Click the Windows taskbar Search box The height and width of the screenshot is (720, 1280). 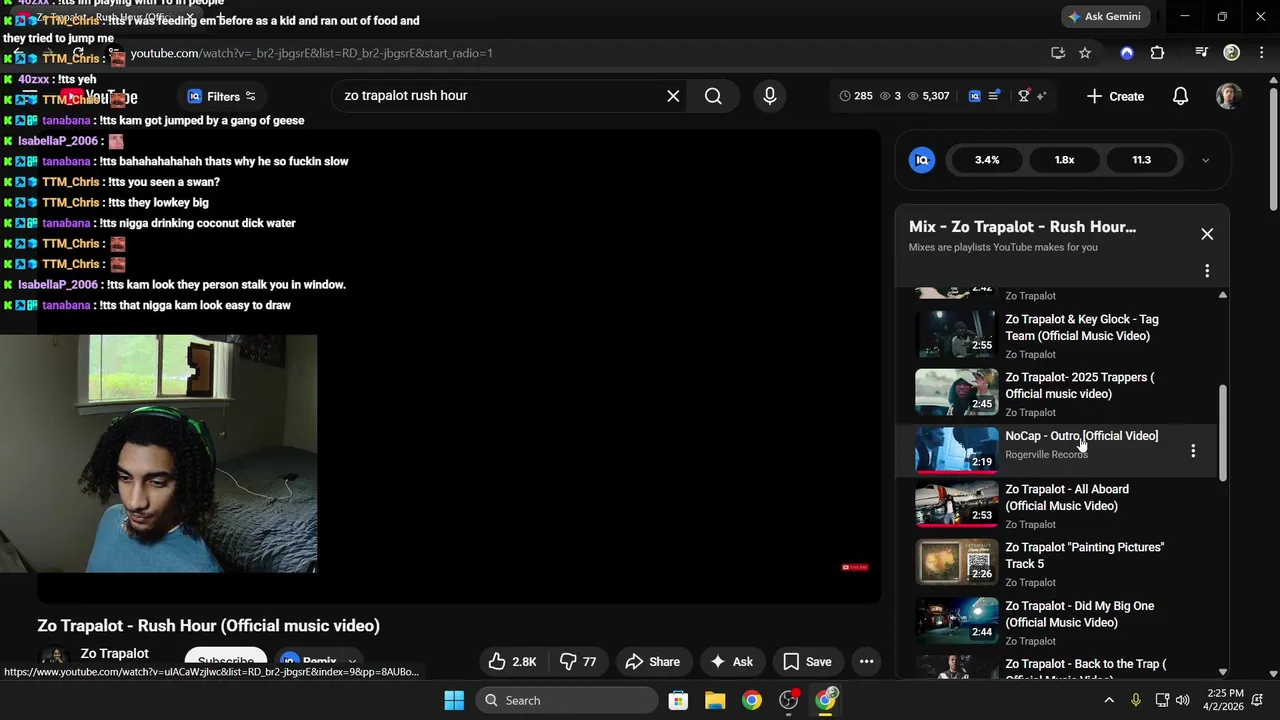pos(569,700)
